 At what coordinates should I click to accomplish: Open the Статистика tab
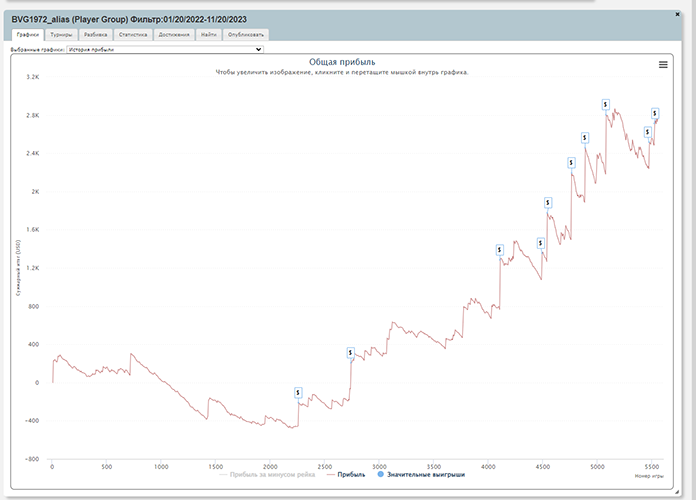tap(133, 35)
